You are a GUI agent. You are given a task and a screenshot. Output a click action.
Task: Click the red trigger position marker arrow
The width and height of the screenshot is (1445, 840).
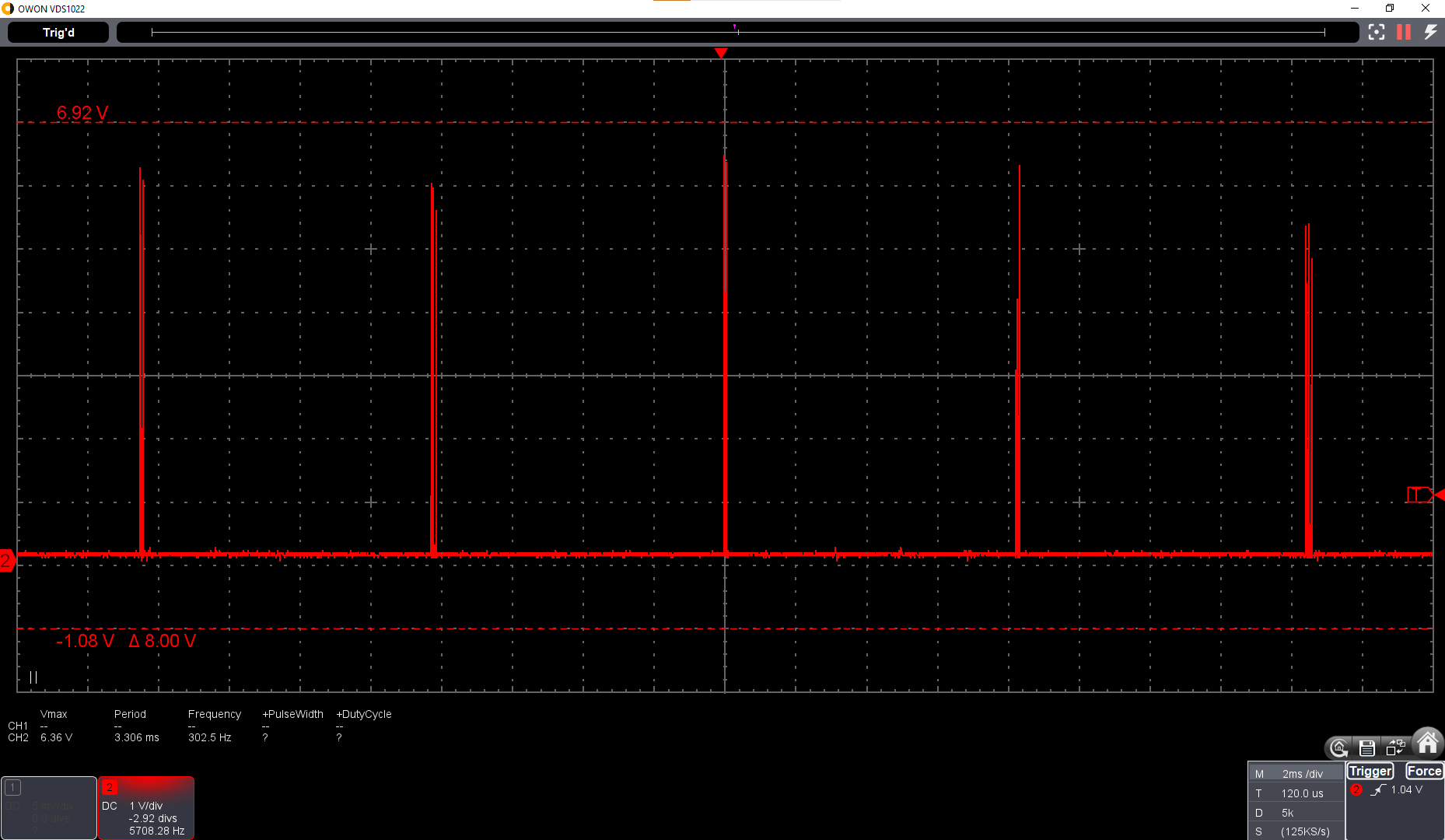[722, 53]
